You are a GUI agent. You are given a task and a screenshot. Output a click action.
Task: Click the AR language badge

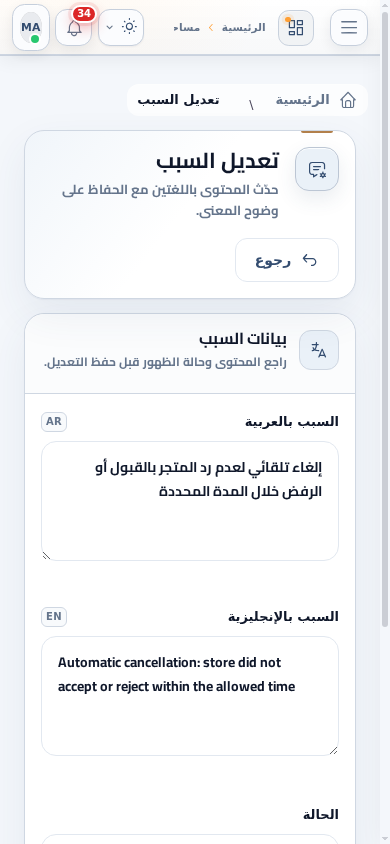point(54,421)
